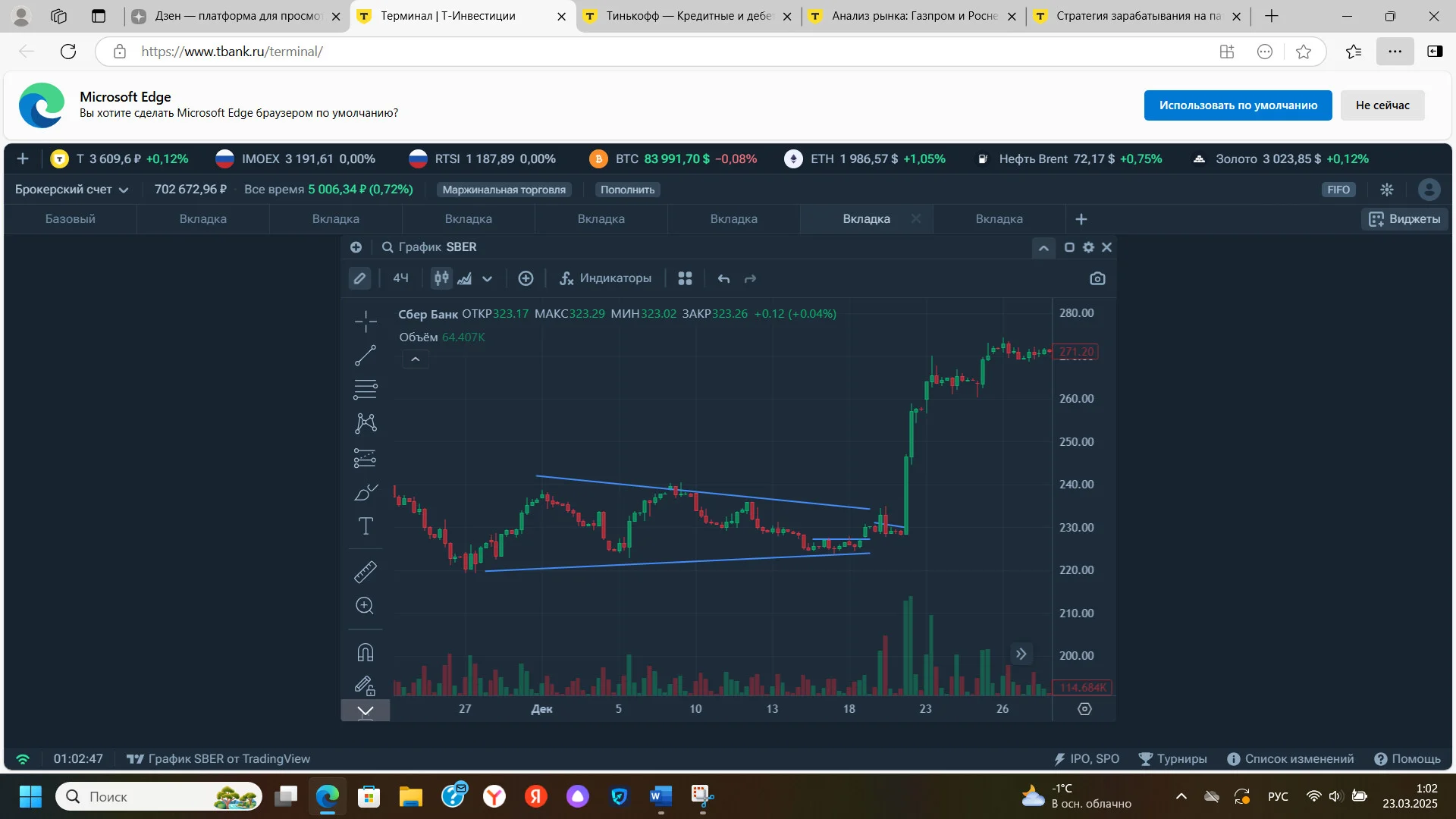Toggle lock all drawing tools
The width and height of the screenshot is (1456, 819).
366,686
